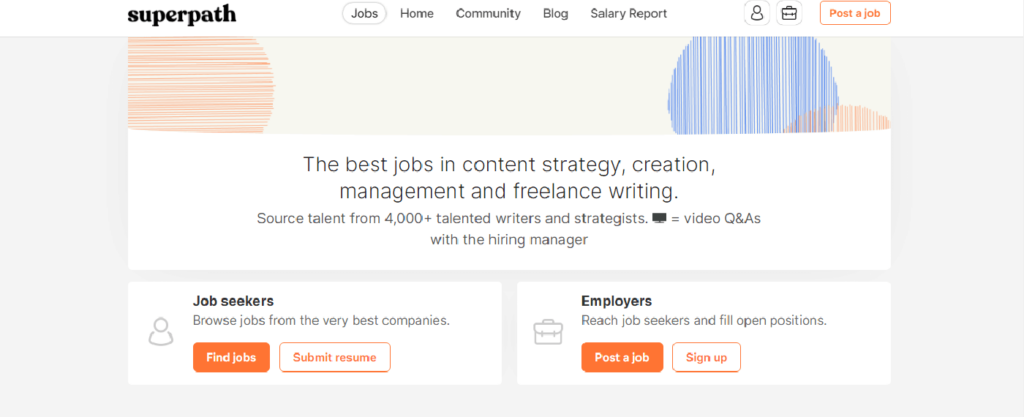Screen dimensions: 1024x417
Task: Open the Blog page from navigation
Action: (555, 13)
